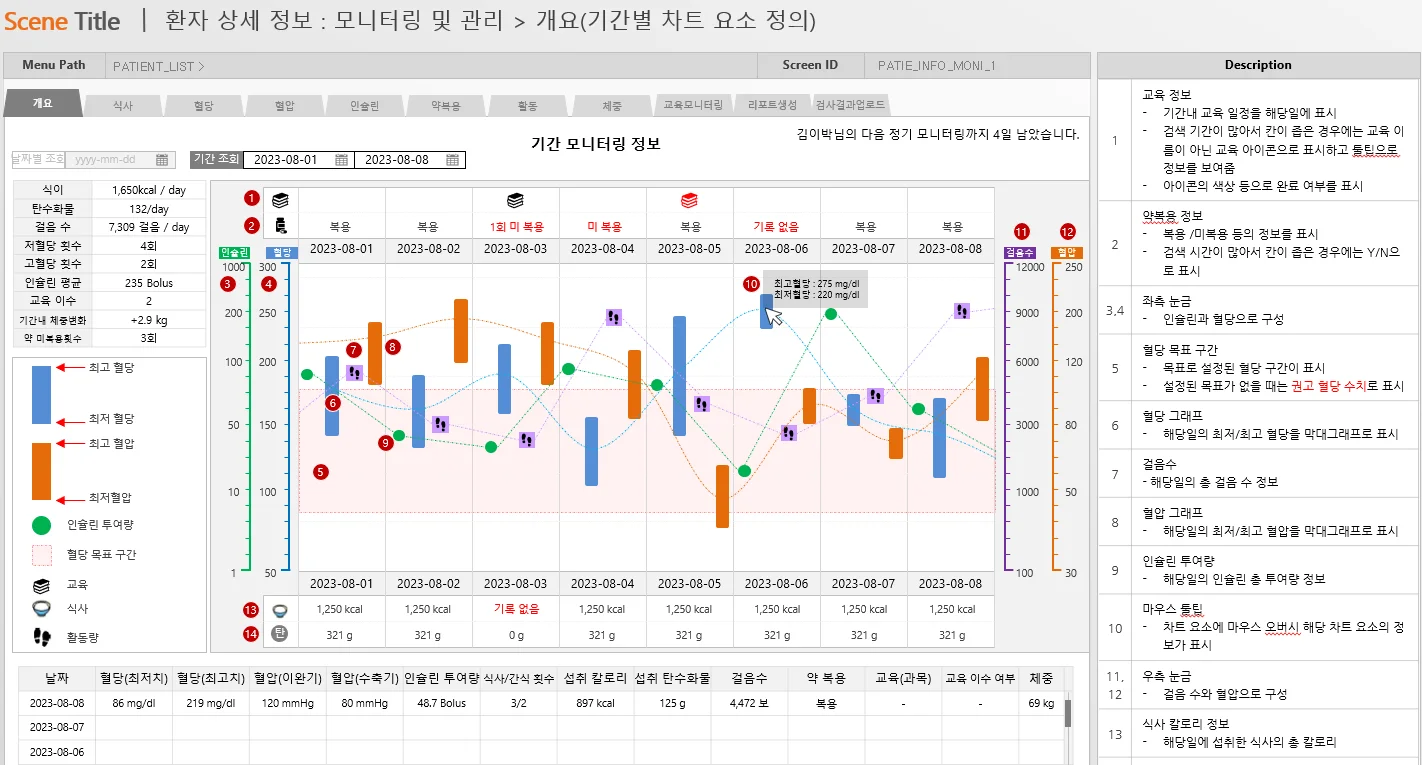The width and height of the screenshot is (1422, 765).
Task: Click the red '1회 미 복용' medication status
Action: [x=515, y=227]
